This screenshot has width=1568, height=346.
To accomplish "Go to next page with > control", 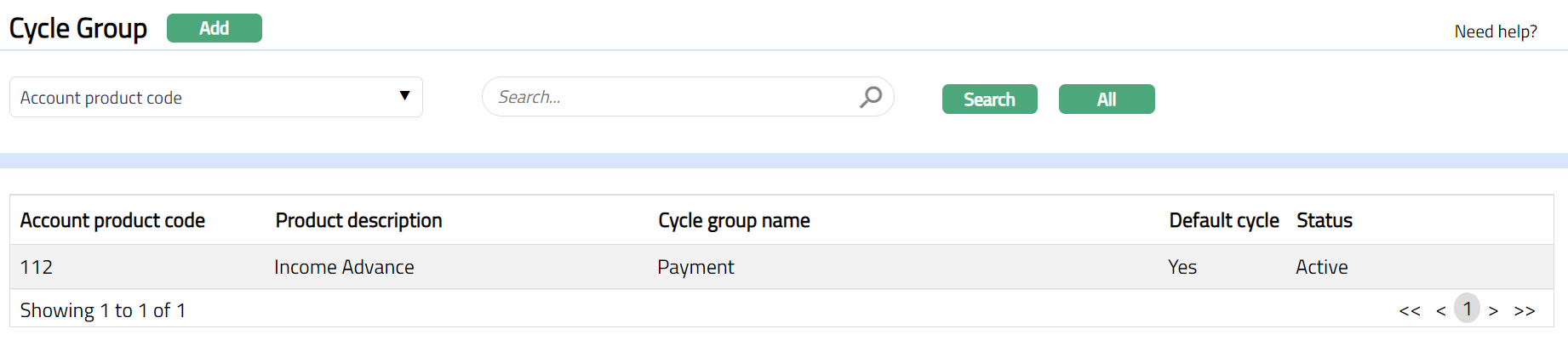I will [x=1493, y=311].
